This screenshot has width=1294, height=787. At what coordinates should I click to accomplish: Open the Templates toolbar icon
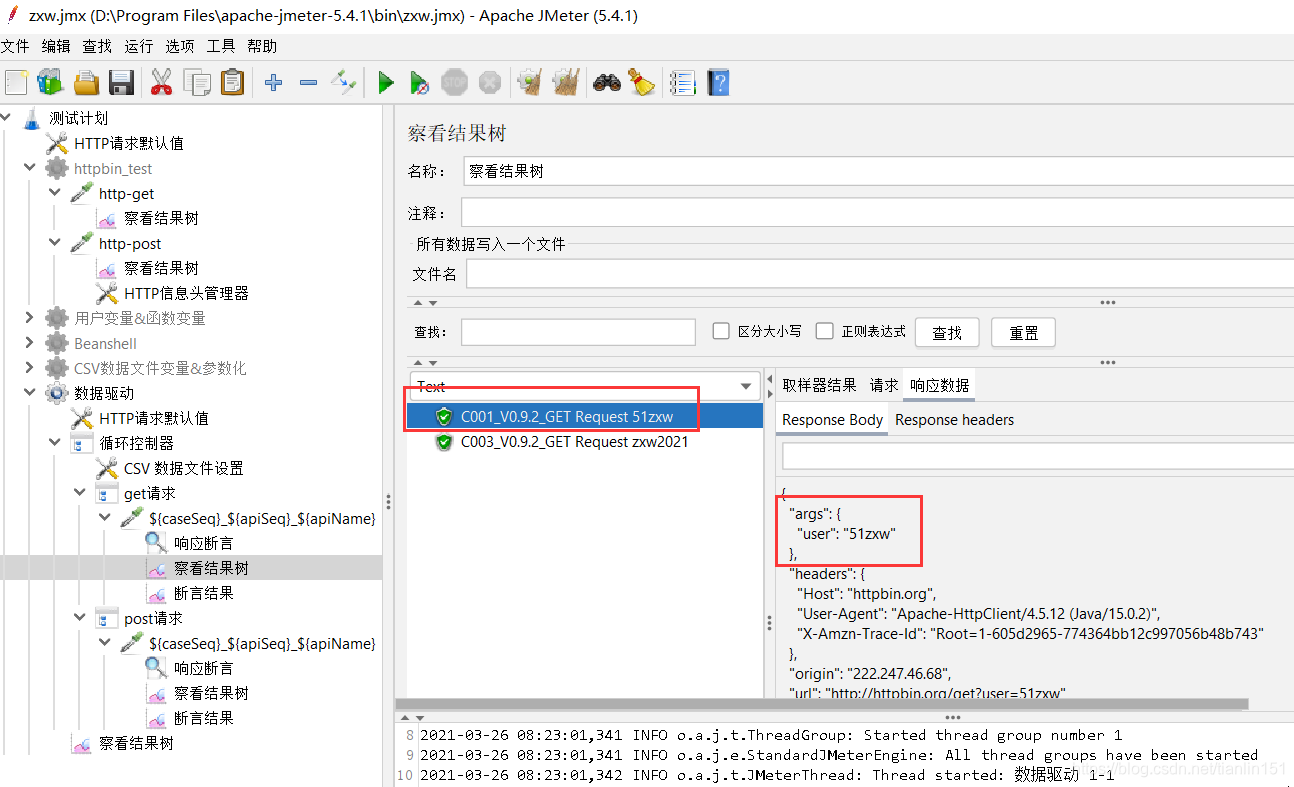point(49,82)
